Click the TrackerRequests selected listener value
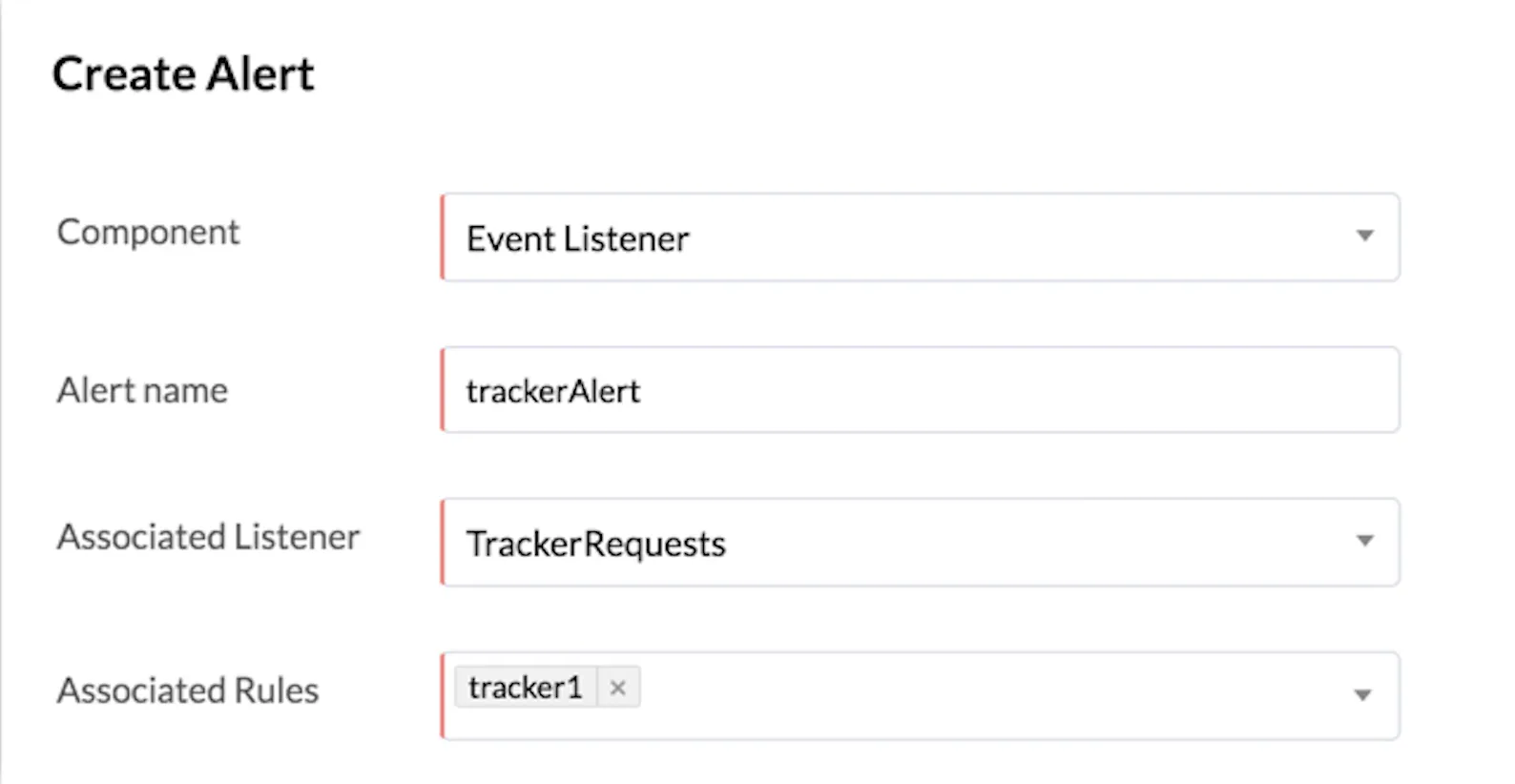 tap(595, 544)
